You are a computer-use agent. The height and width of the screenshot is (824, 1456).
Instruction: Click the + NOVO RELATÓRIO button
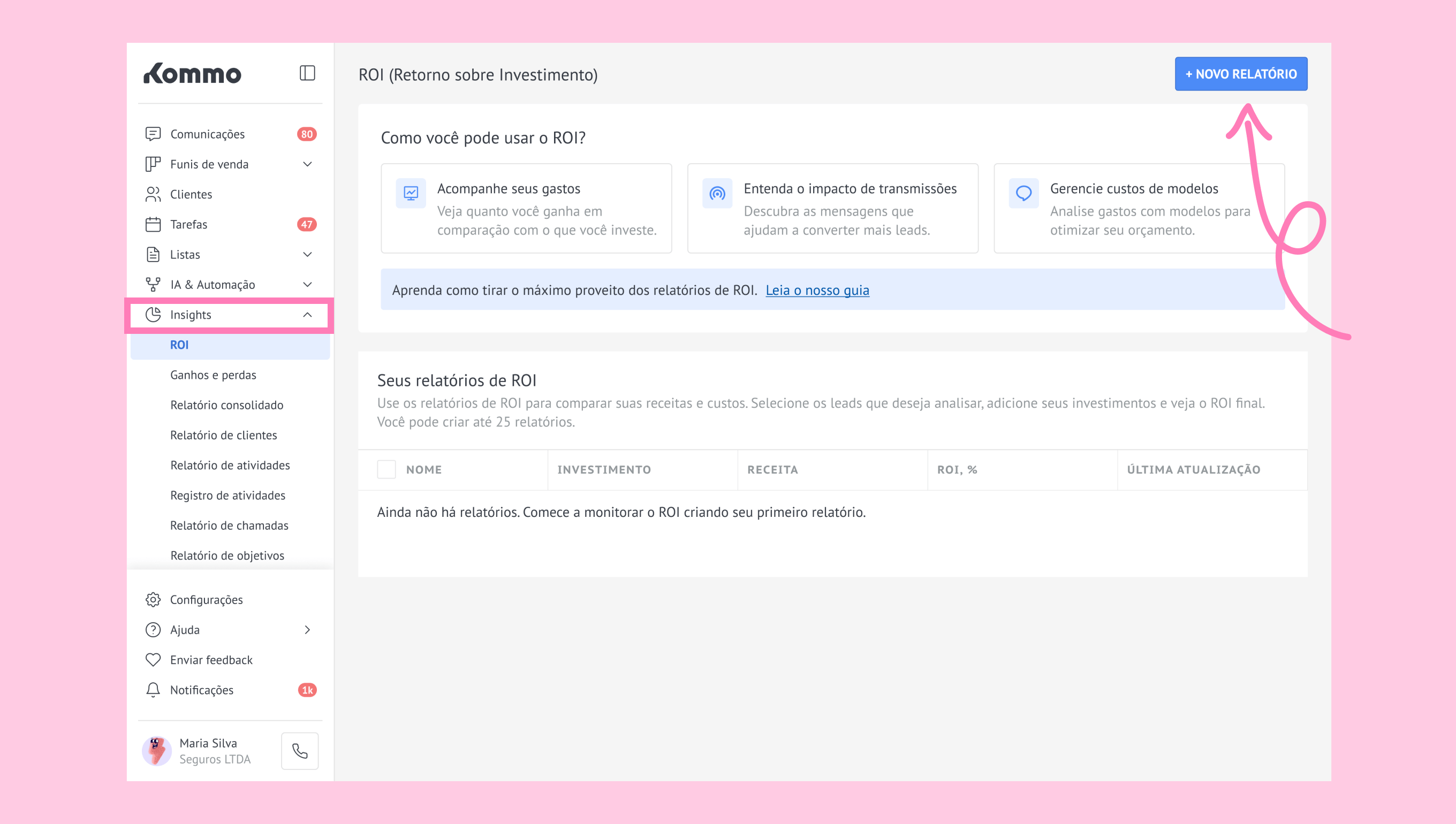[1241, 74]
